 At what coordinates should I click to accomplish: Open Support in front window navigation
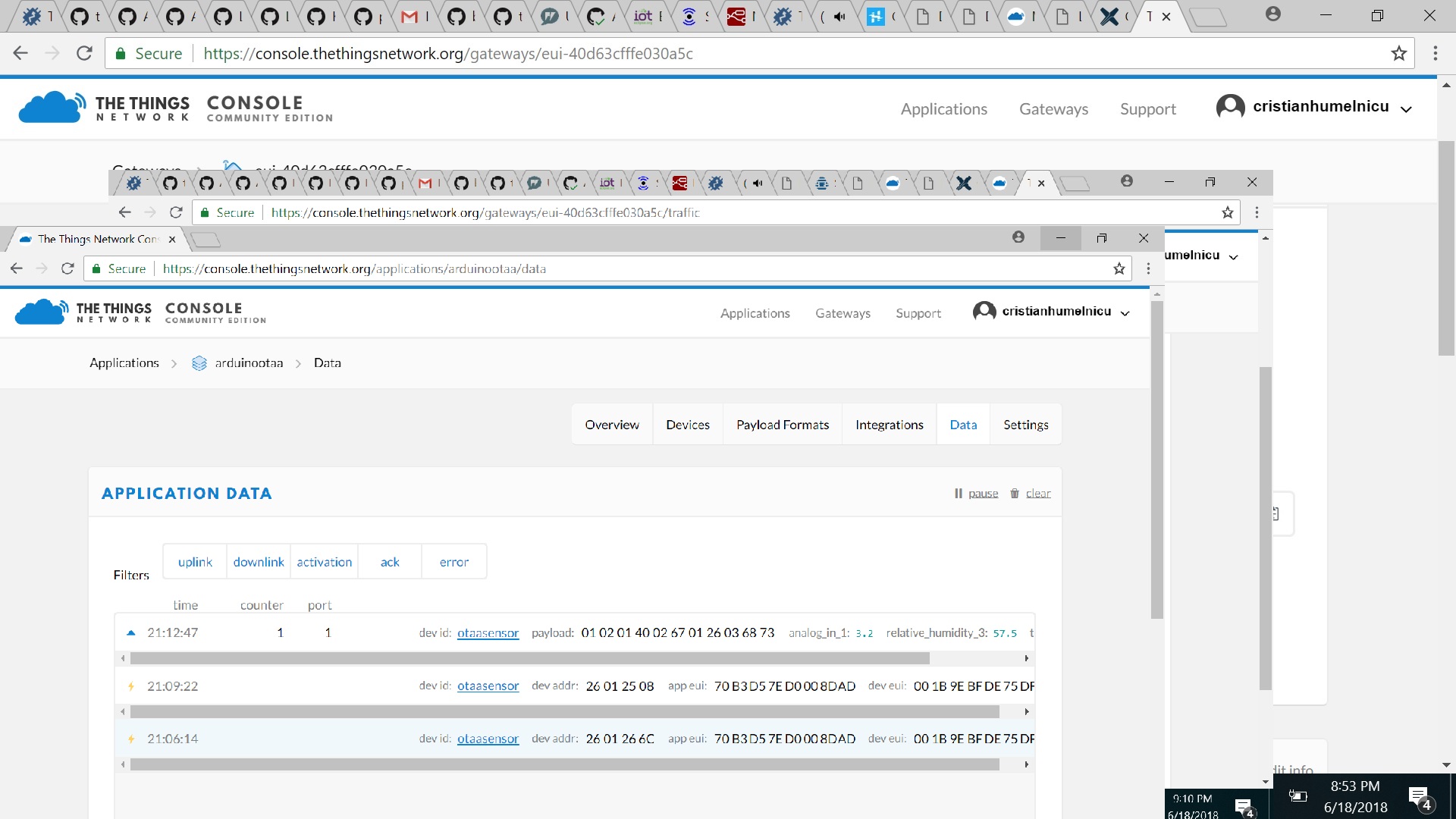point(918,313)
